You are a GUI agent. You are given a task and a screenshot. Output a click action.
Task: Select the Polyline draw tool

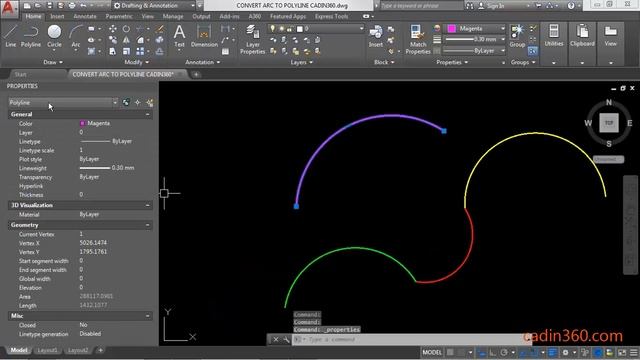click(31, 36)
